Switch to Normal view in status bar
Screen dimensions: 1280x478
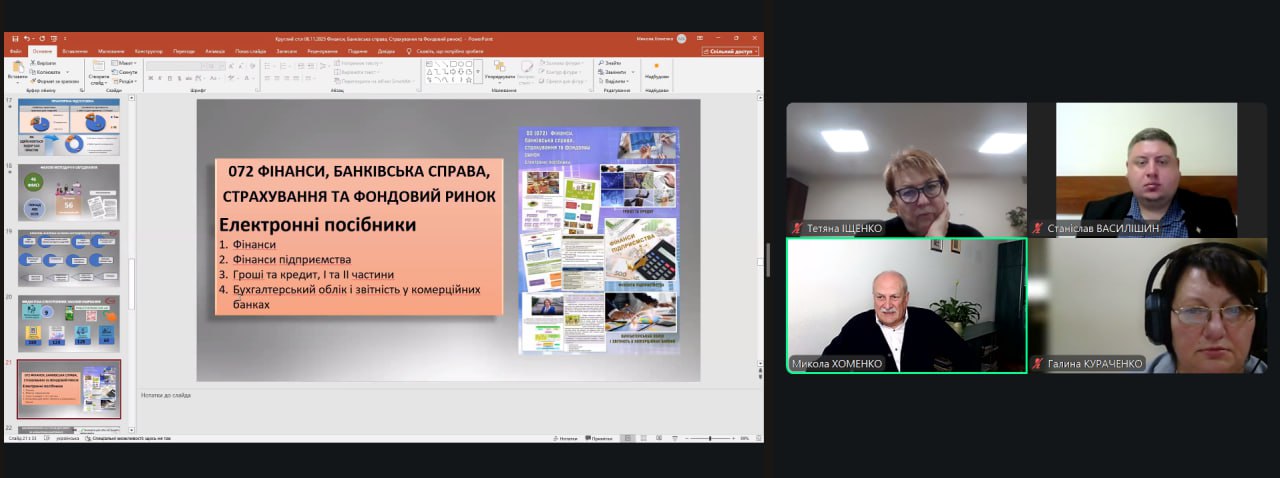coord(627,438)
